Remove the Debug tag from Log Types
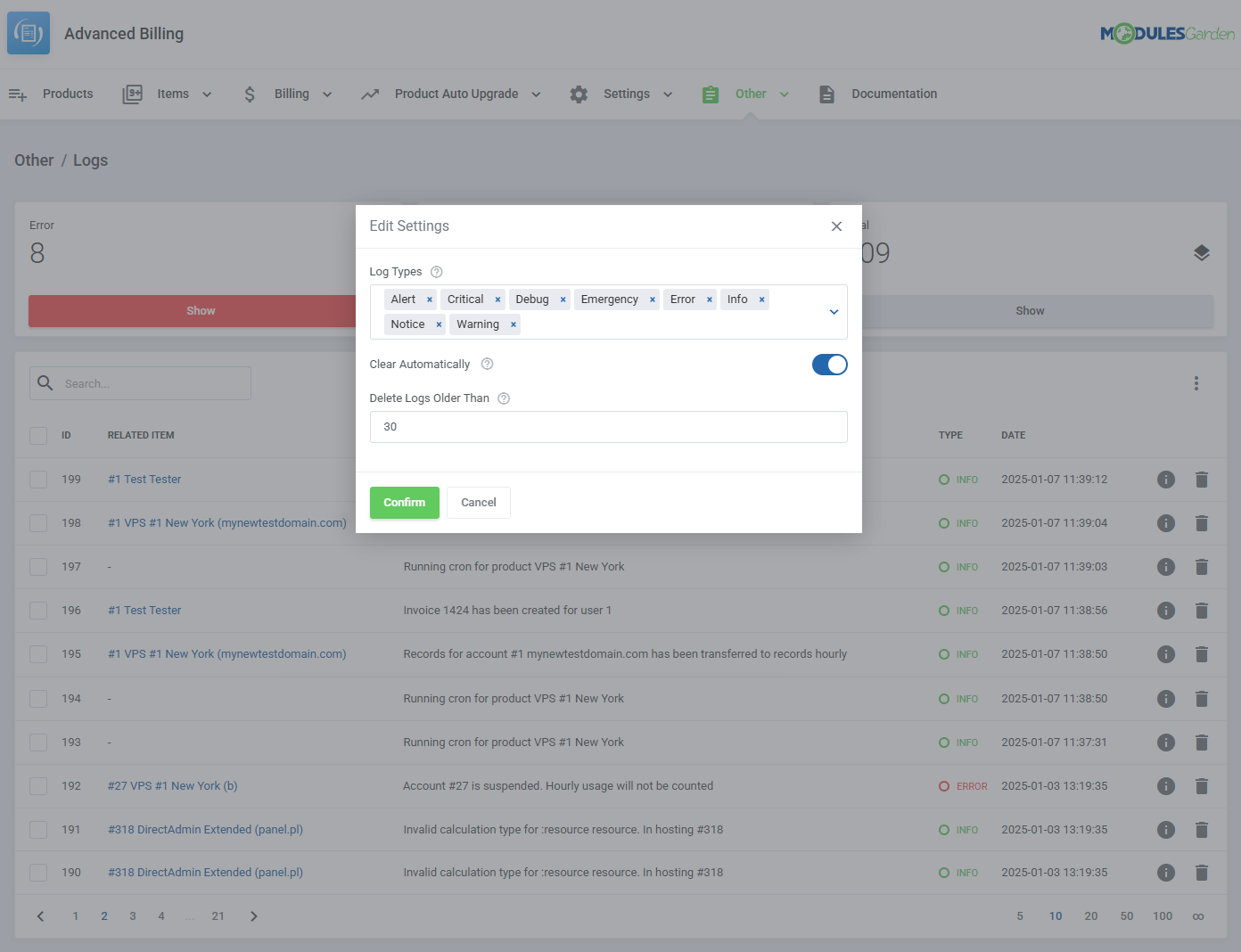 (563, 300)
